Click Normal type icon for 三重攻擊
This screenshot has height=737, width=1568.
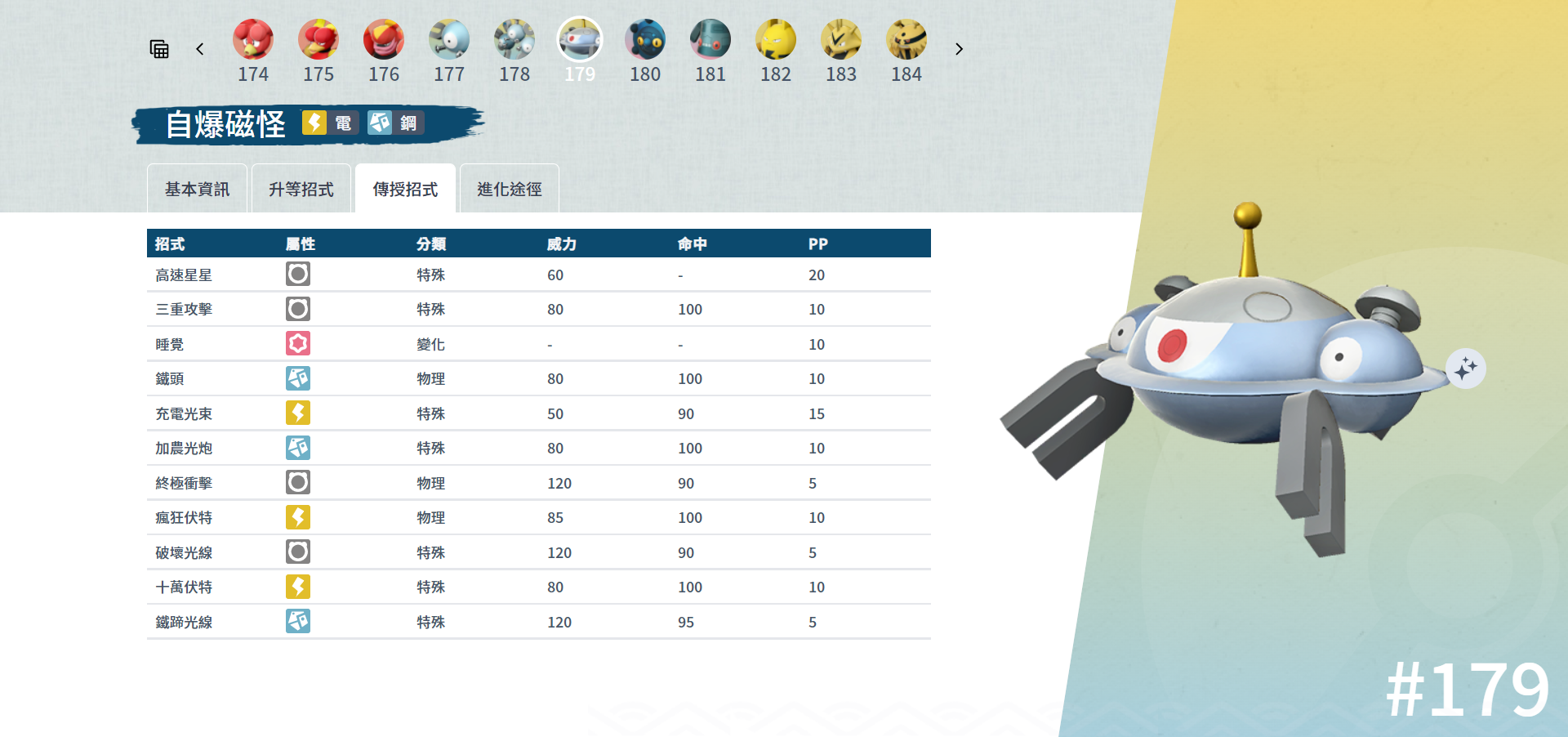click(298, 309)
